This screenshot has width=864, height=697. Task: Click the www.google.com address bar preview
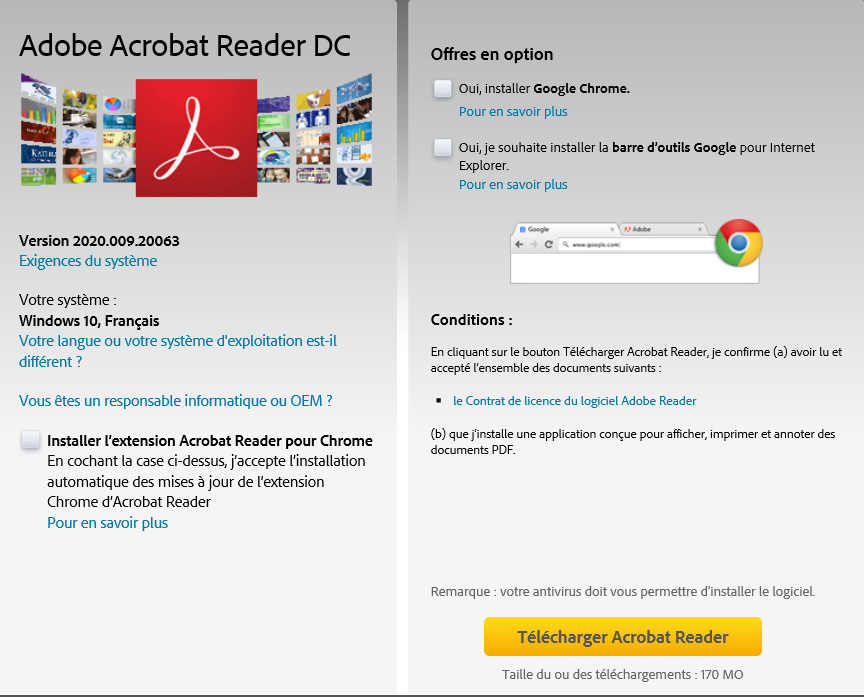(x=636, y=245)
